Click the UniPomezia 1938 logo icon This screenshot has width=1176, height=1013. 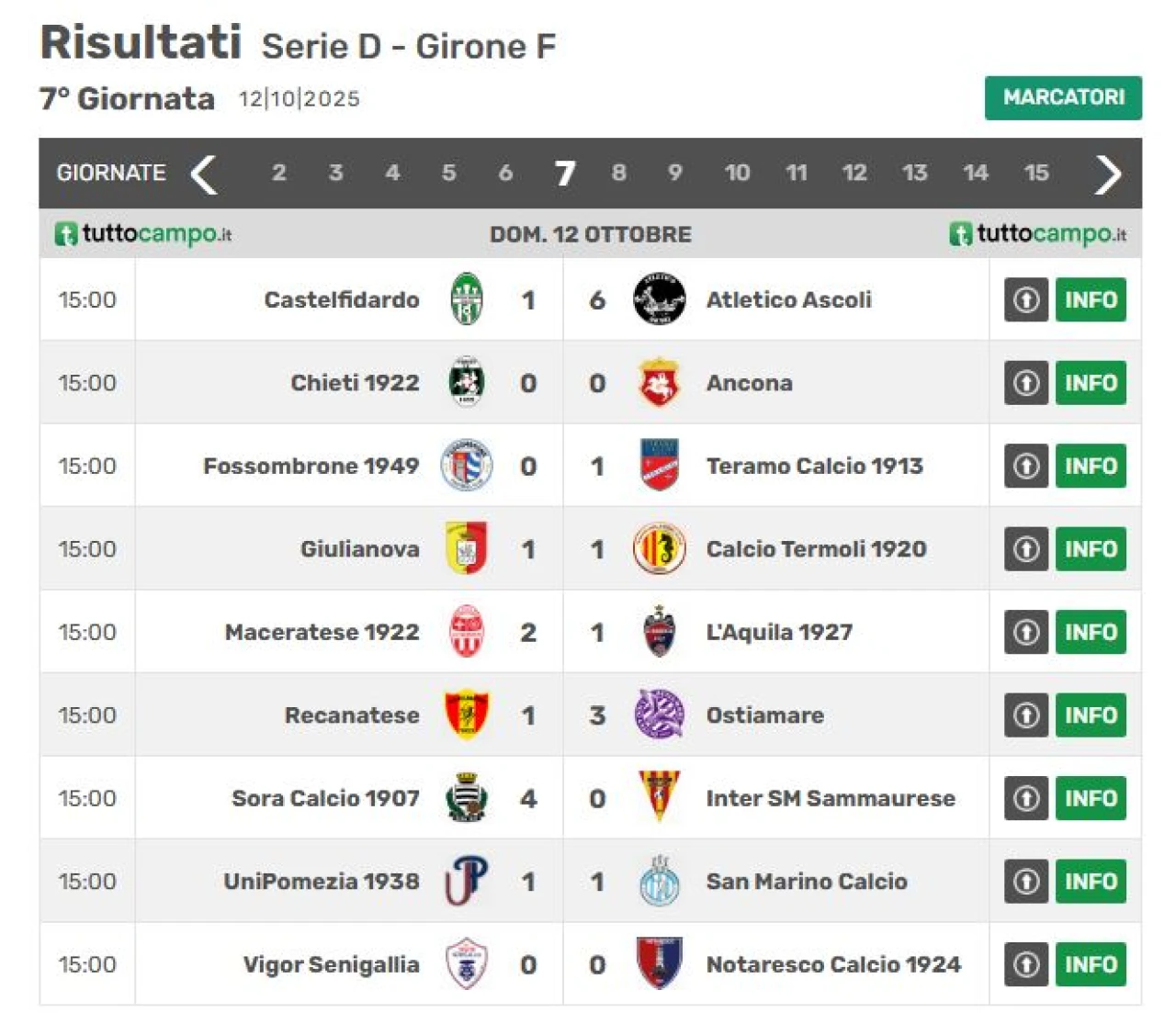click(x=467, y=881)
